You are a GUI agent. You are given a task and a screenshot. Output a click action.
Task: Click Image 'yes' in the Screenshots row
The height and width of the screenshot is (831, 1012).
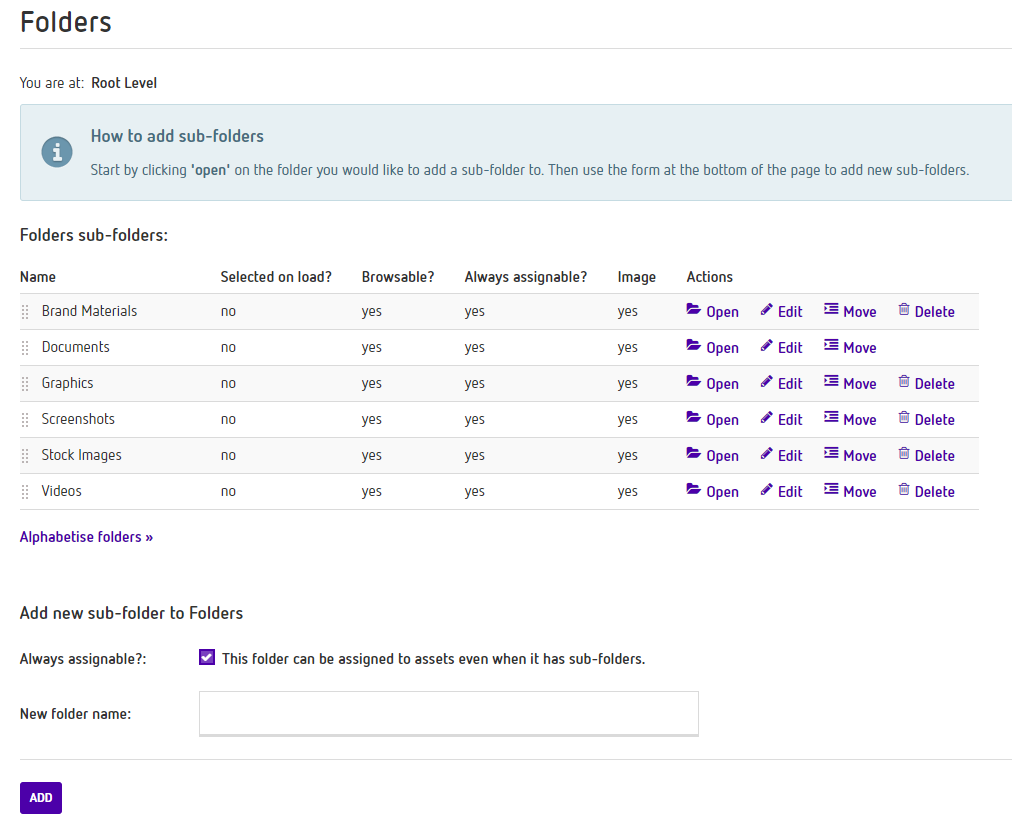click(627, 420)
